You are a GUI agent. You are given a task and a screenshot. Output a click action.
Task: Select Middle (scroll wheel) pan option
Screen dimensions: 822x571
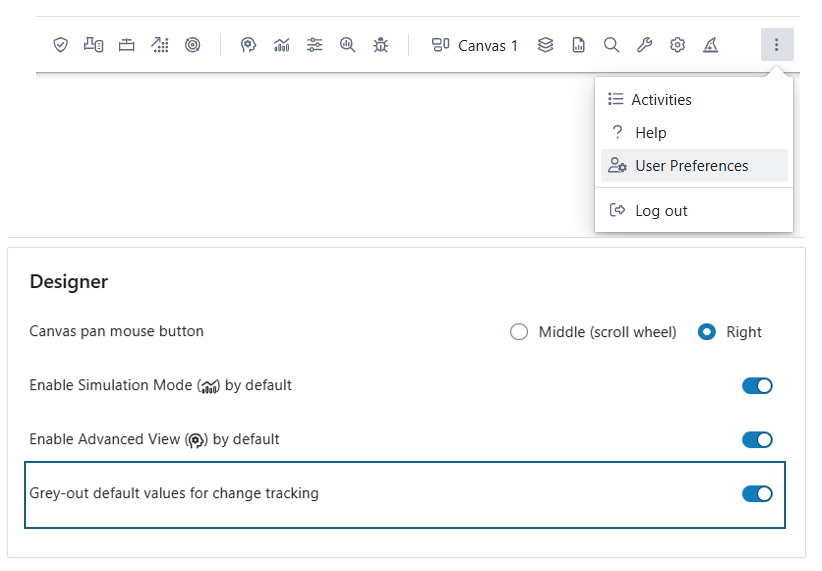519,332
